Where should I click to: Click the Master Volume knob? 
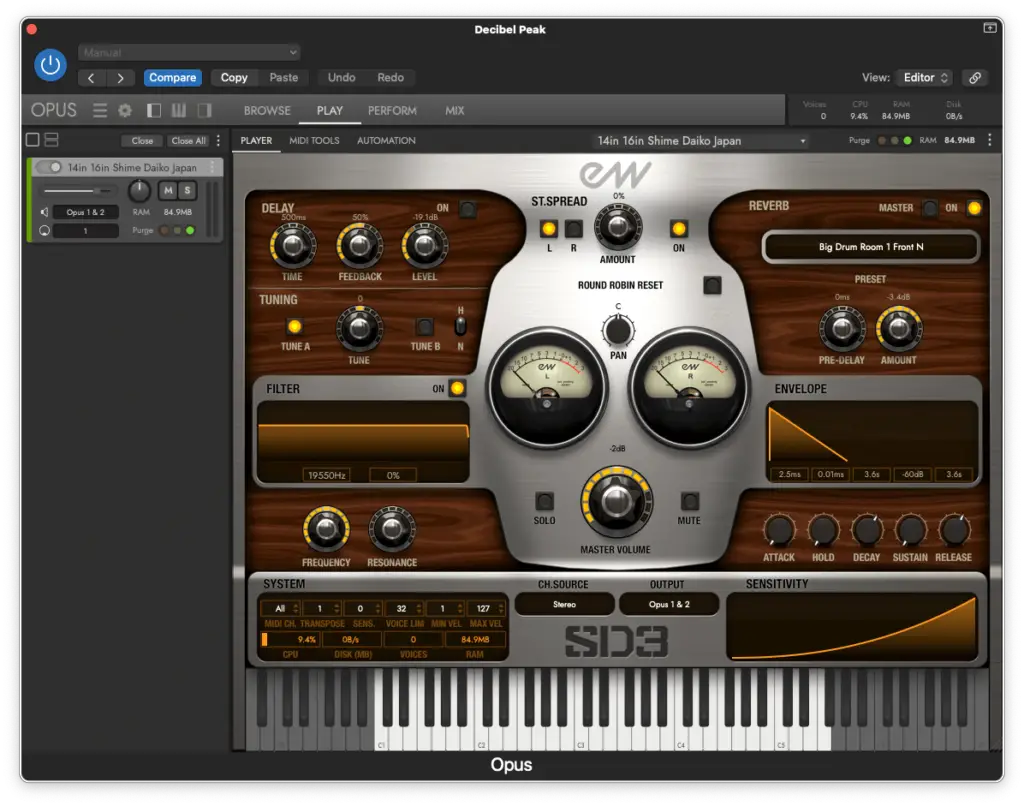(616, 501)
